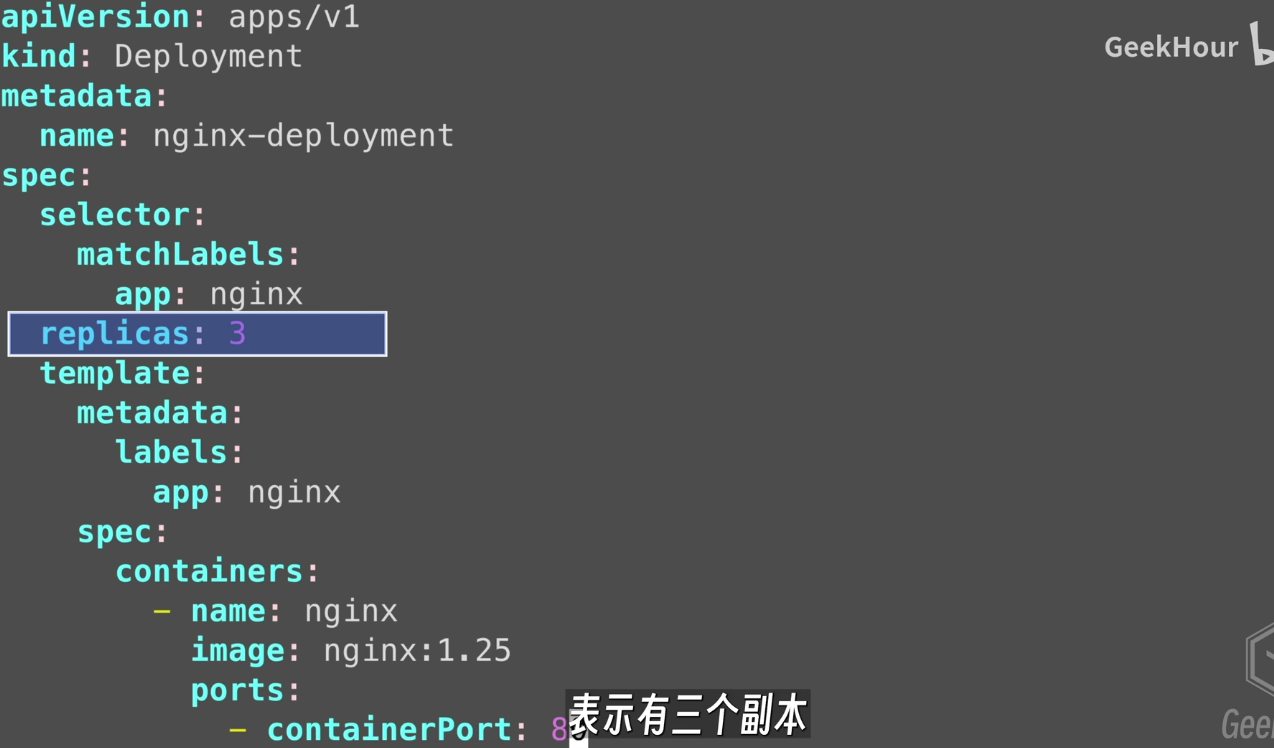This screenshot has height=748, width=1274.
Task: Click the container name nginx value
Action: pyautogui.click(x=351, y=611)
